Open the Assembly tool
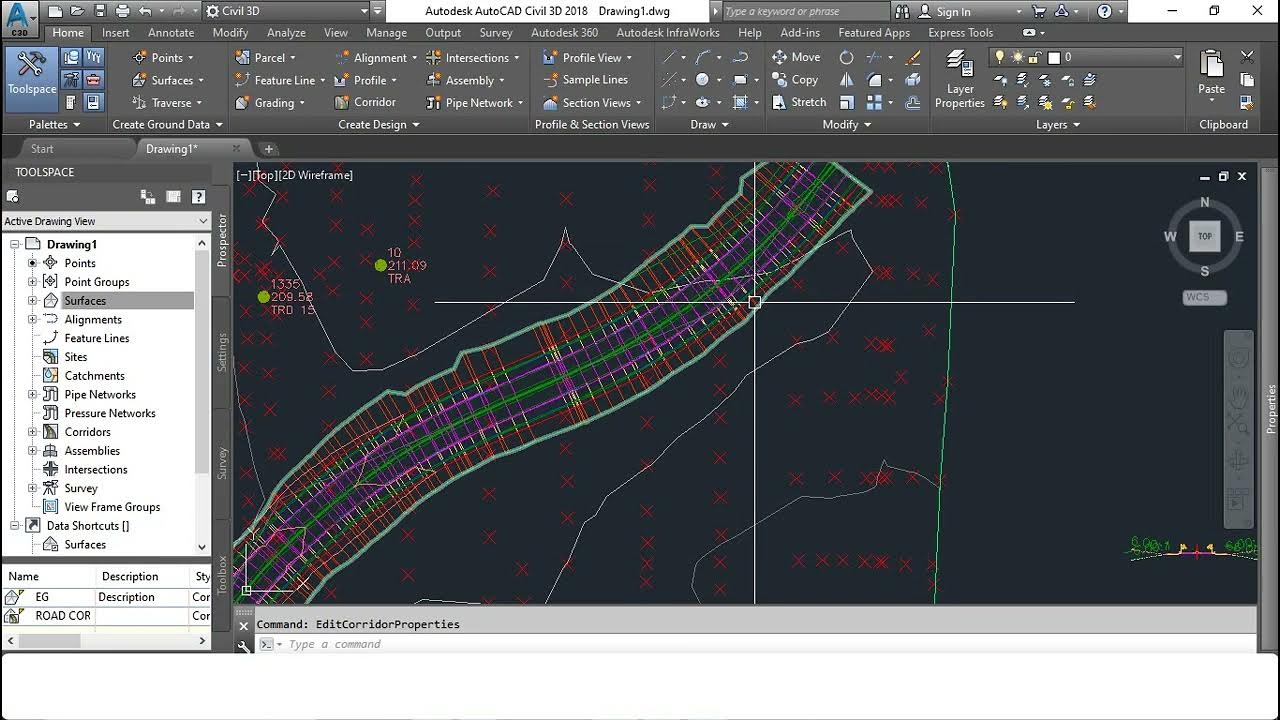The image size is (1280, 720). click(x=464, y=80)
